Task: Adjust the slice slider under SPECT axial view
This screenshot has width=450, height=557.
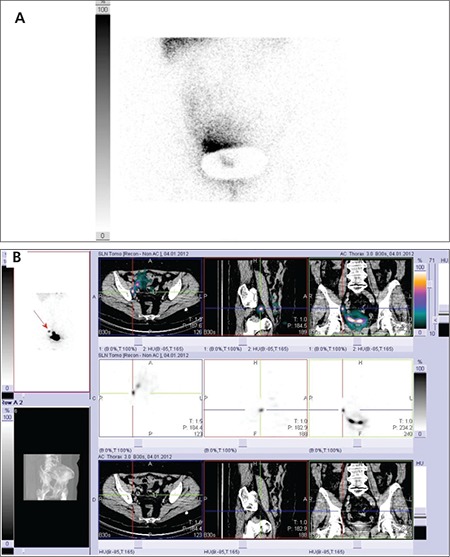Action: click(x=138, y=443)
